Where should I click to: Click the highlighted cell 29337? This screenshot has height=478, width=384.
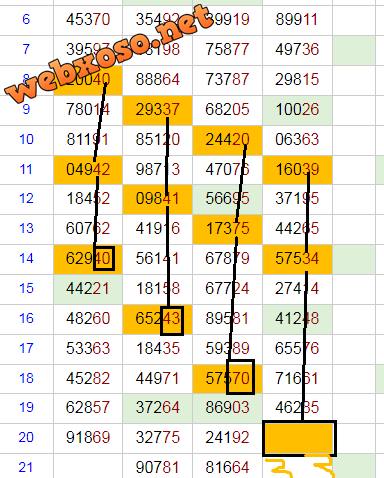pyautogui.click(x=158, y=109)
